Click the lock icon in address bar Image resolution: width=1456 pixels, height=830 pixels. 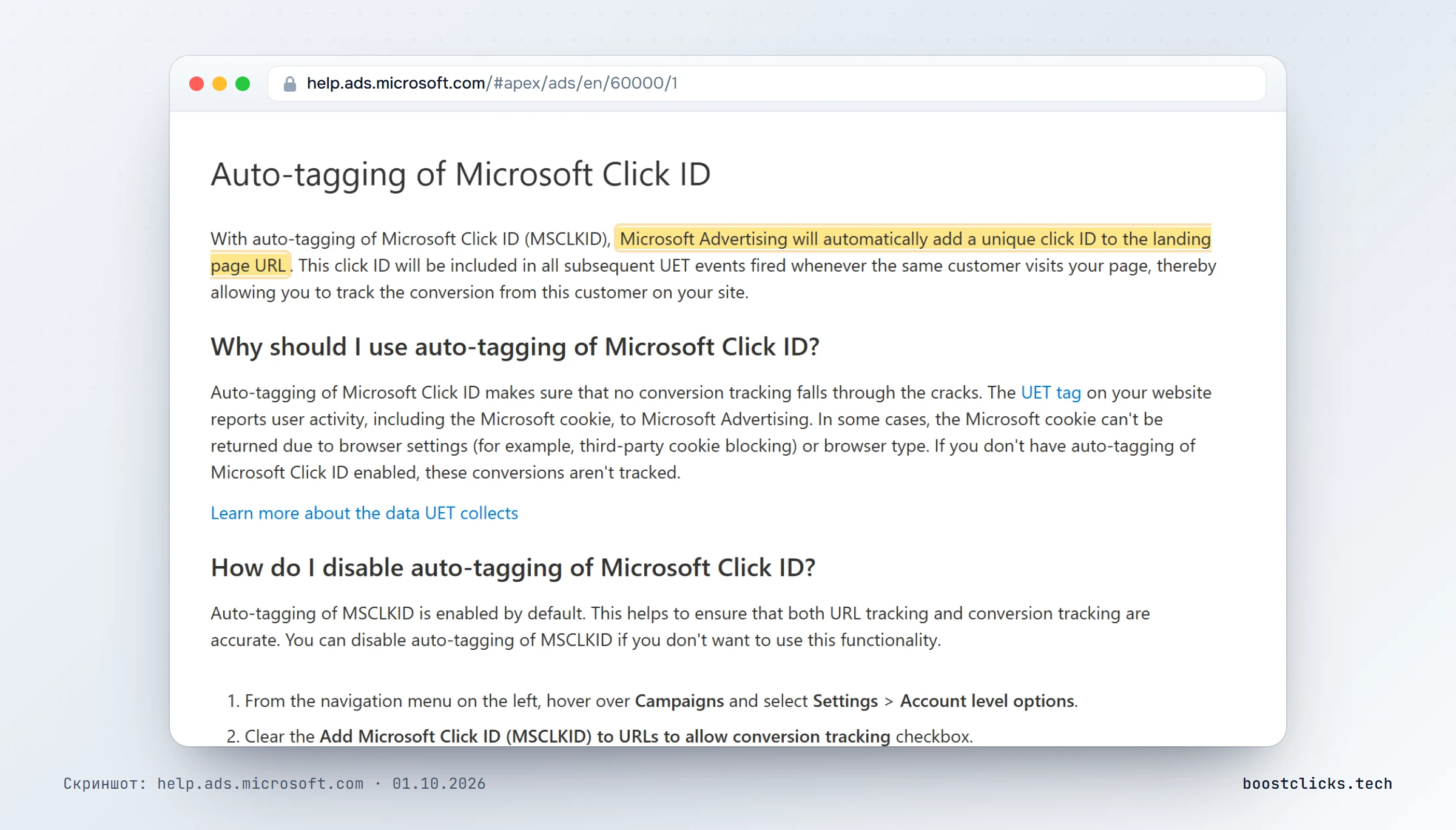[290, 84]
